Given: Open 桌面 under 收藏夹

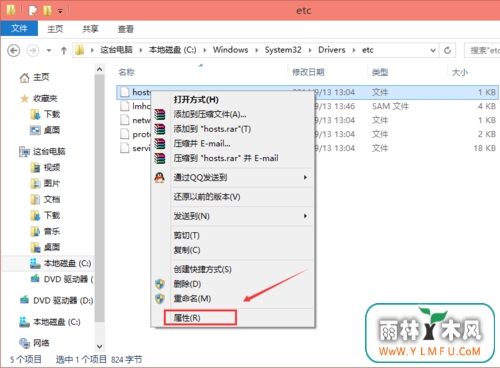Looking at the screenshot, I should click(52, 130).
